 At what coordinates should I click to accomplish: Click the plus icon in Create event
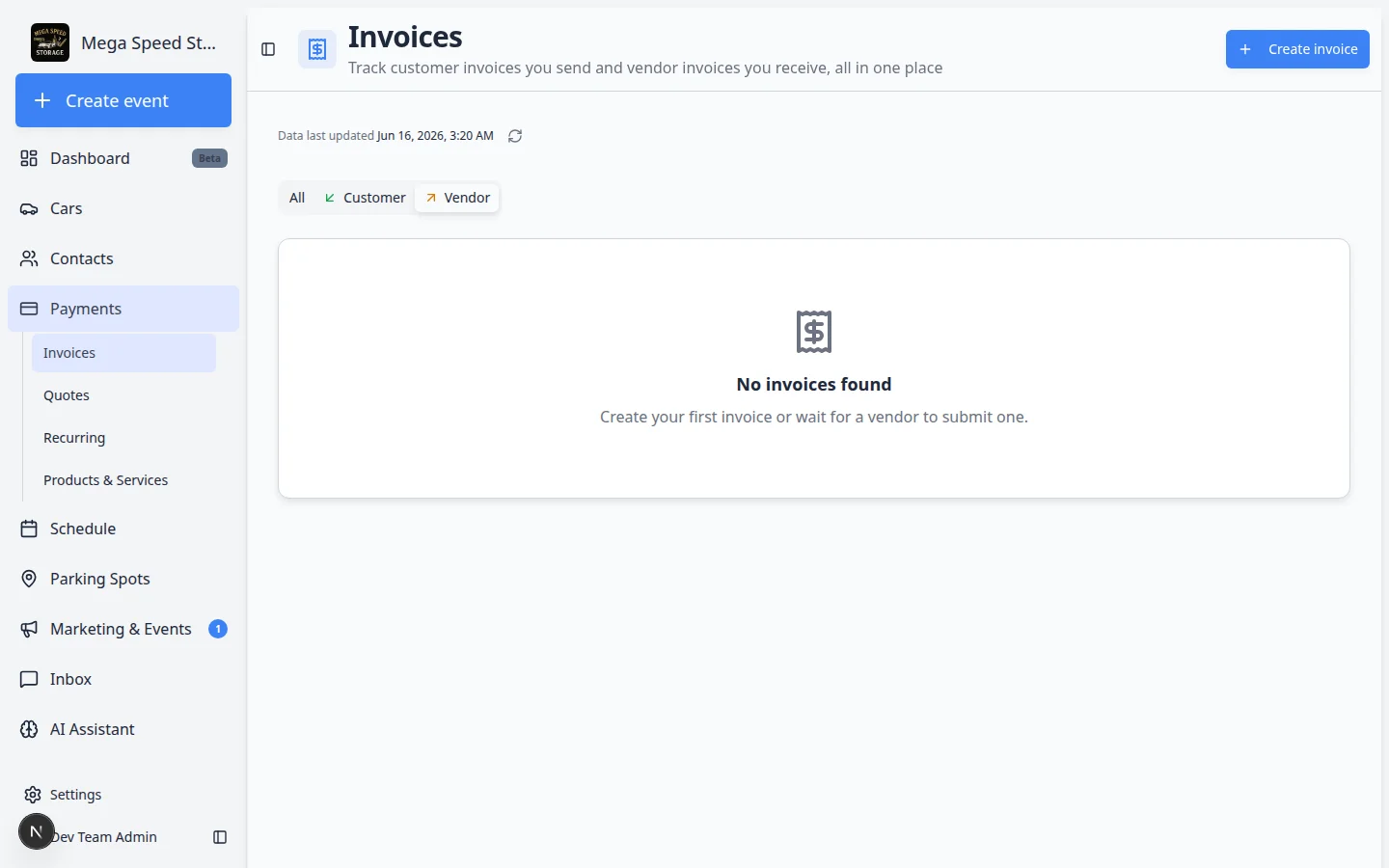click(42, 100)
